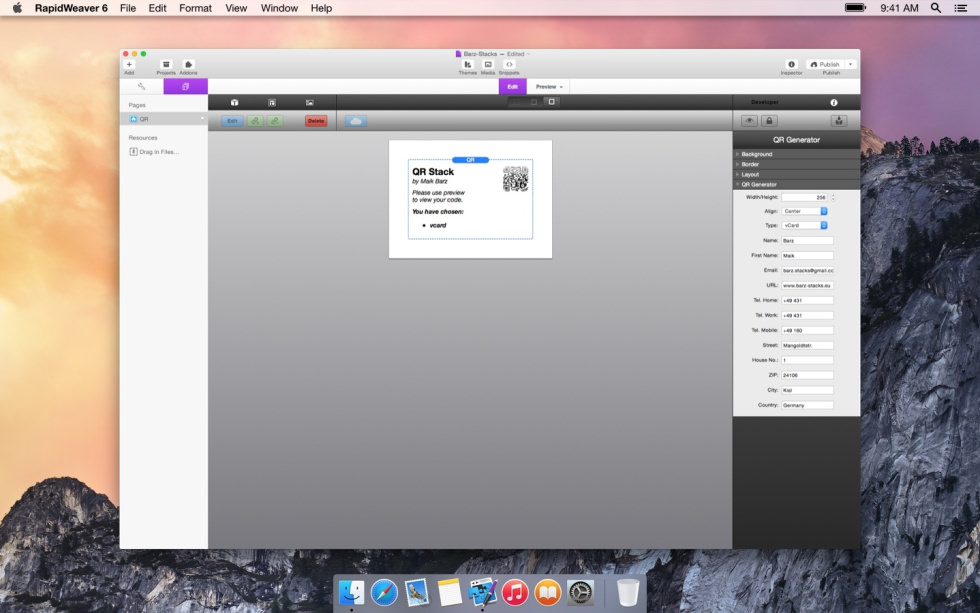Click the City input field
Screen dimensions: 980x613
[x=807, y=390]
